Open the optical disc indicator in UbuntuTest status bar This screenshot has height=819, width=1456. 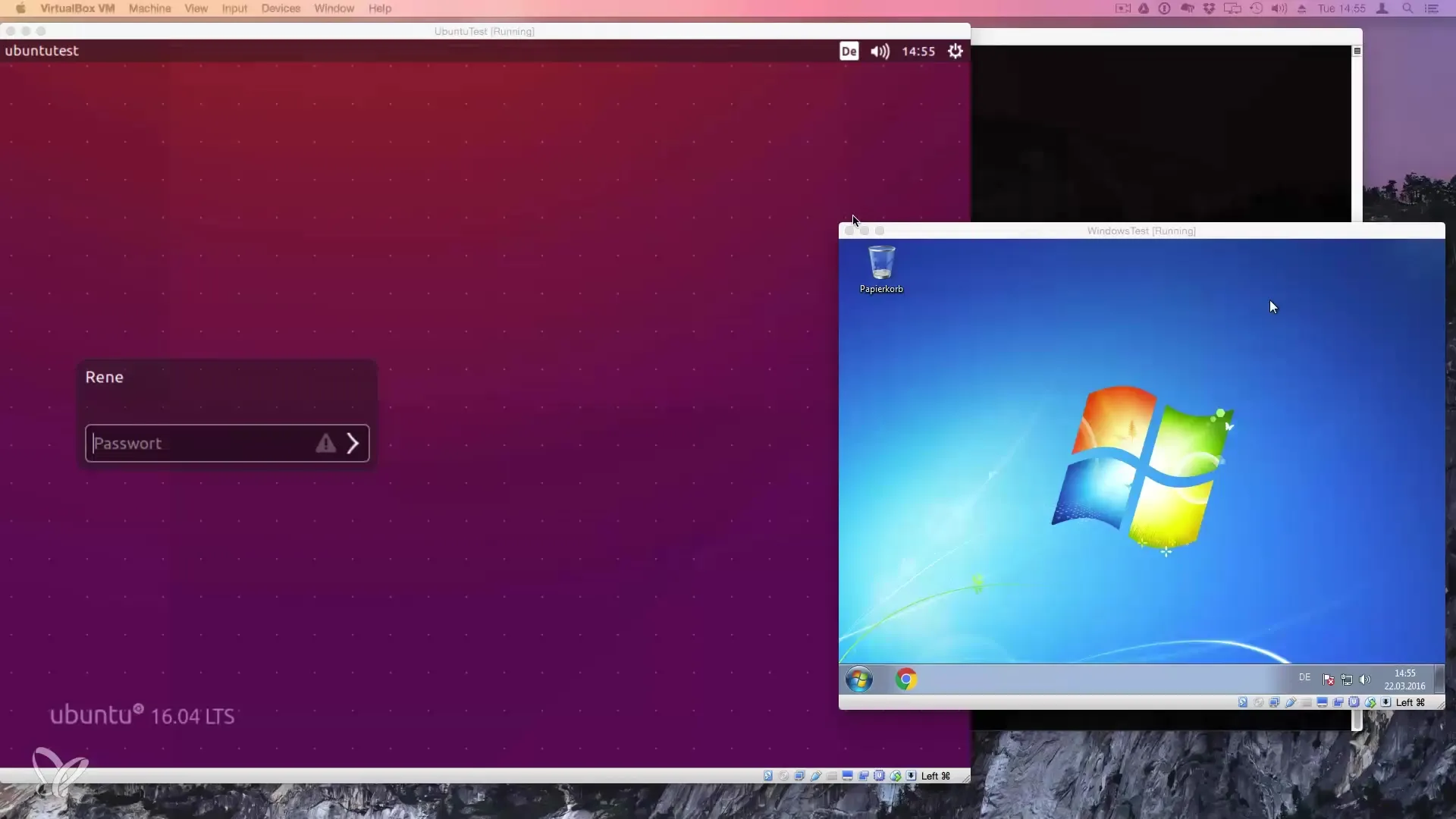tap(784, 776)
